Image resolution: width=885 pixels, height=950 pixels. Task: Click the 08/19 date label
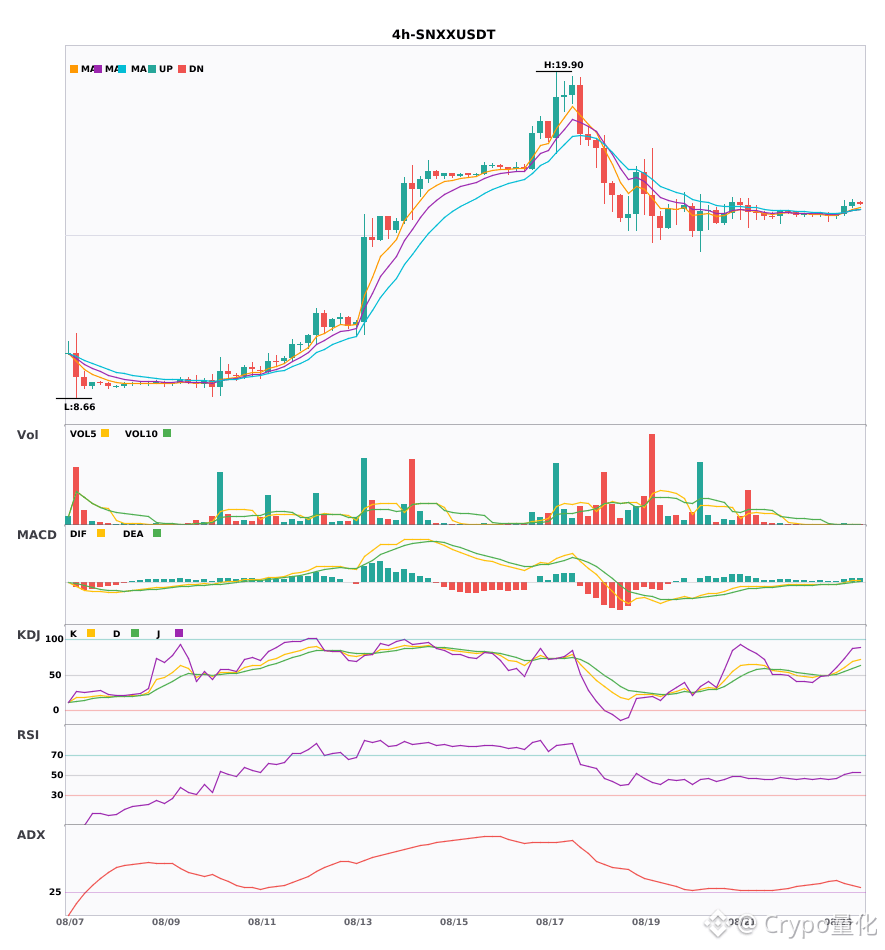646,922
